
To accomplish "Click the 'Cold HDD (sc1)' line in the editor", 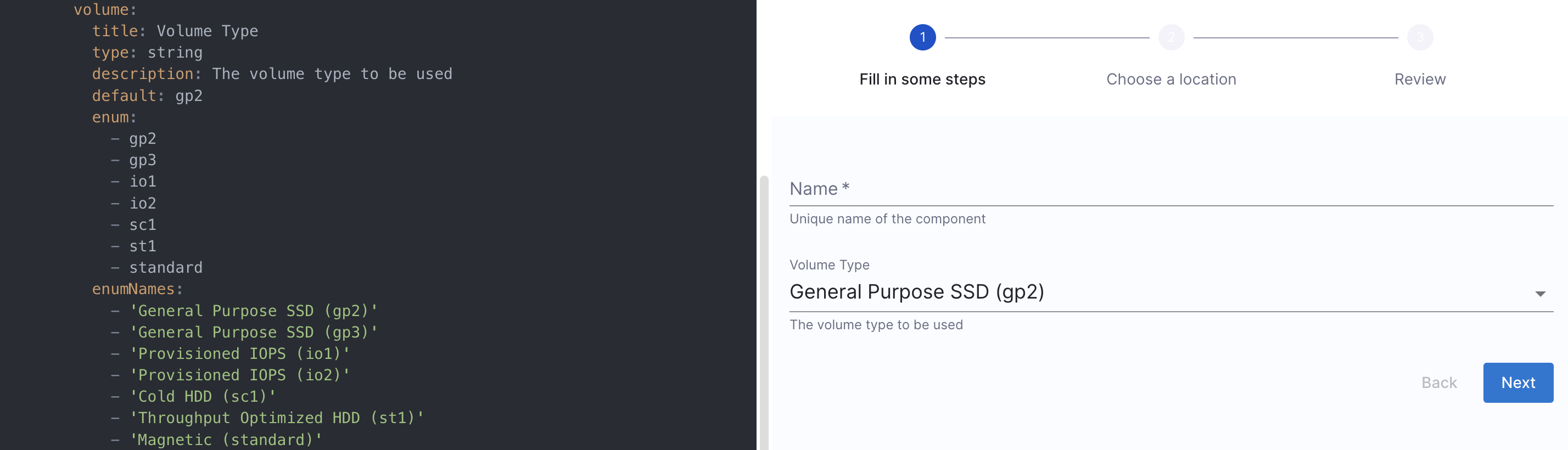I will click(x=202, y=396).
